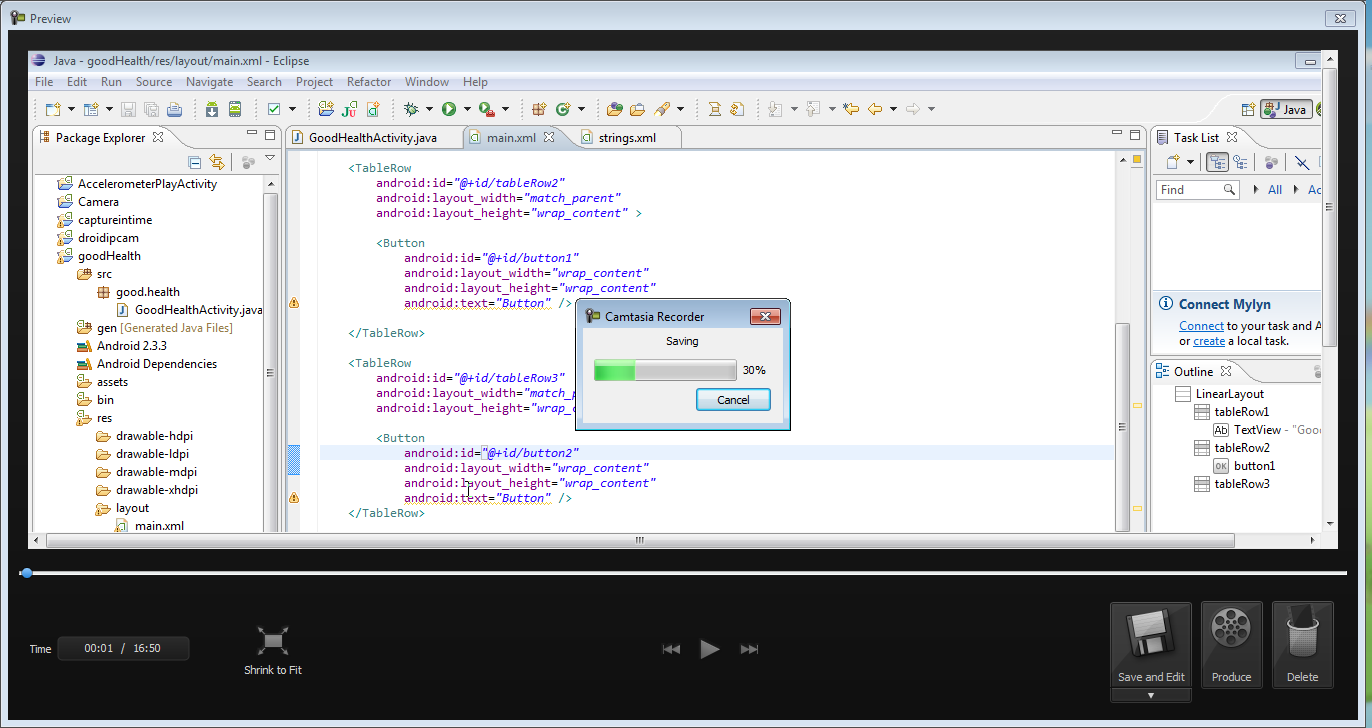Open the Android Virtual Device Manager icon
This screenshot has width=1372, height=728.
[235, 109]
